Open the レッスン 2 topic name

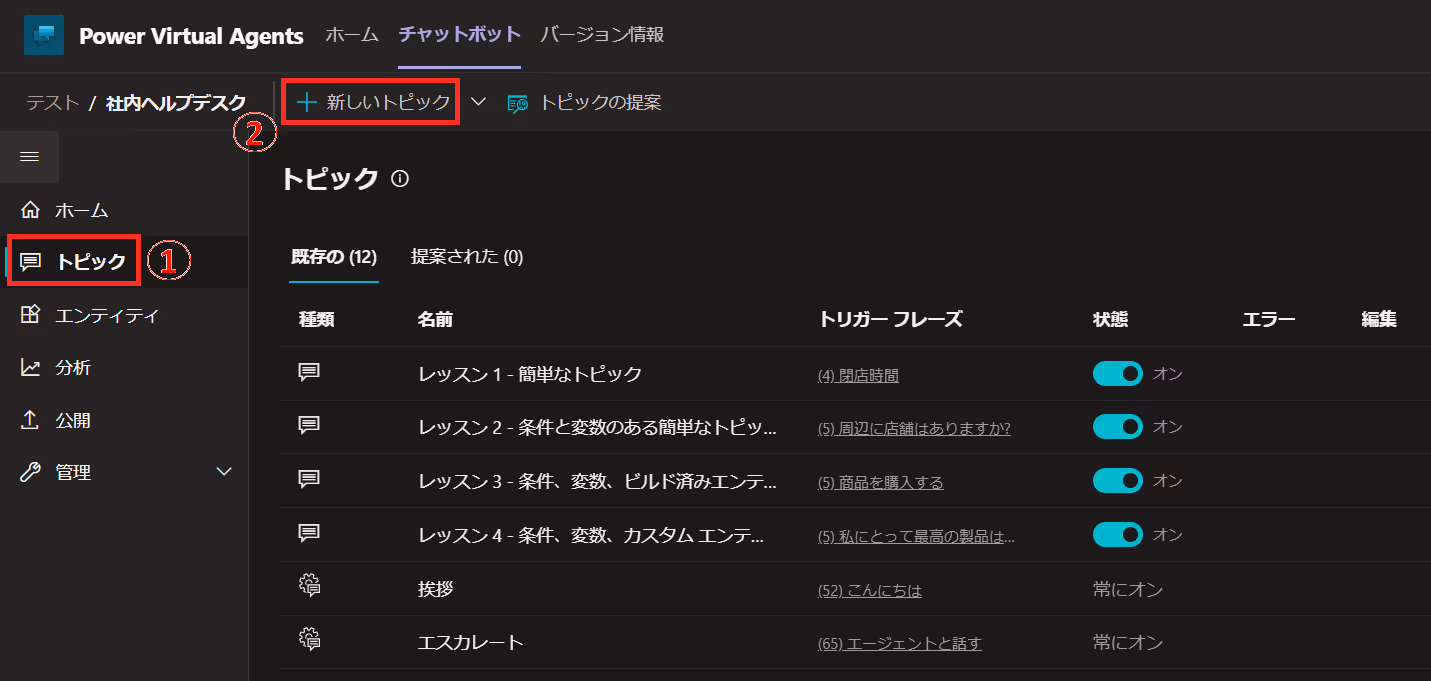(597, 428)
